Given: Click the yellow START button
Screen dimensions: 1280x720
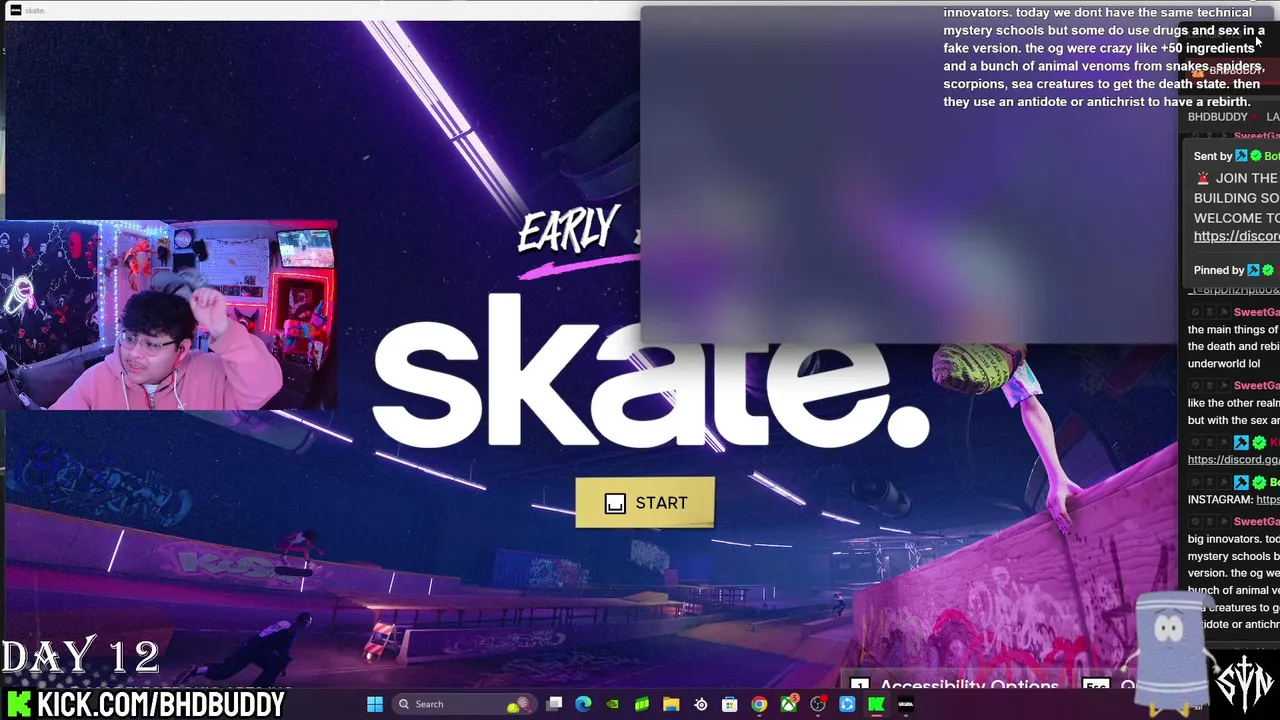Looking at the screenshot, I should (645, 503).
